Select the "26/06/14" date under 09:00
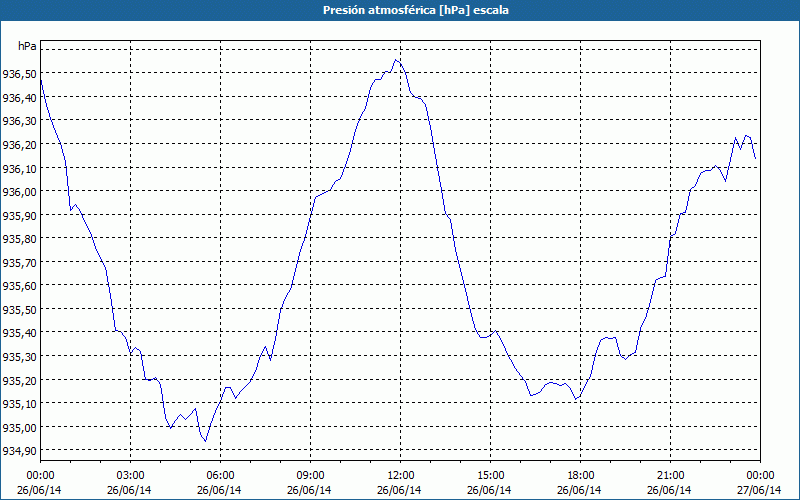Image resolution: width=800 pixels, height=500 pixels. coord(310,490)
